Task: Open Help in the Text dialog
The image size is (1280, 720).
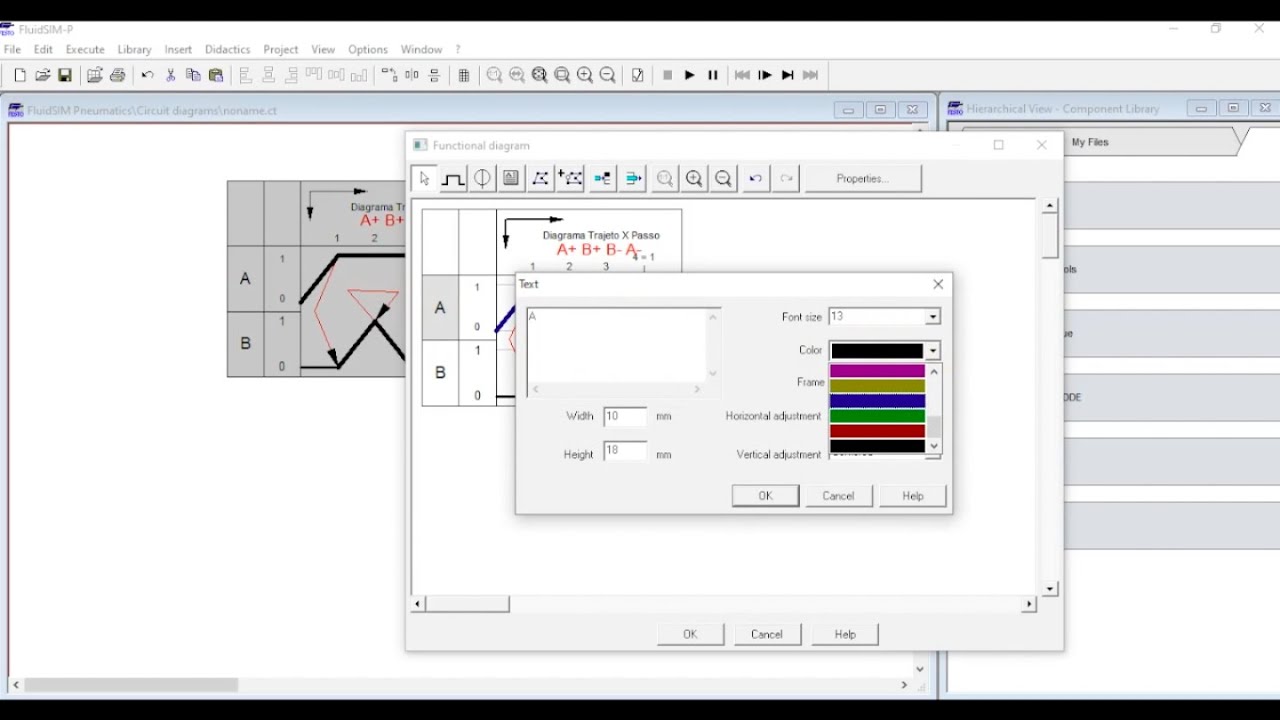Action: tap(913, 496)
